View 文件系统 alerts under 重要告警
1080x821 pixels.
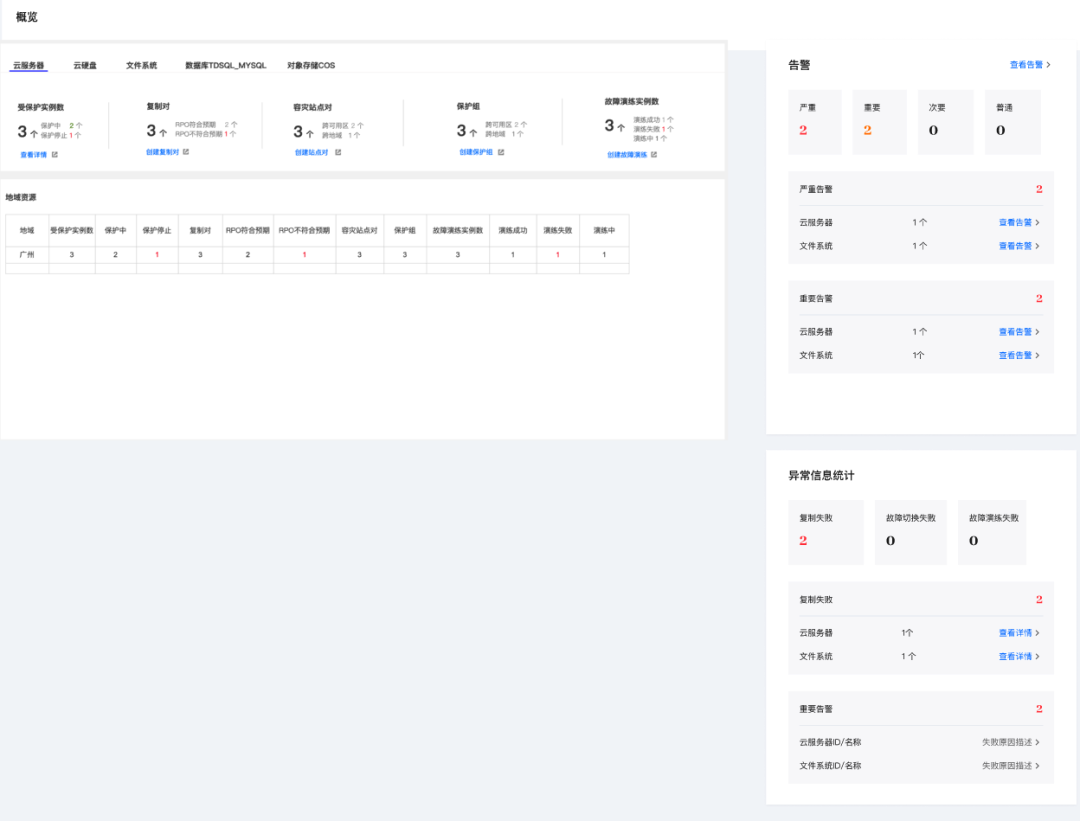[x=1015, y=355]
